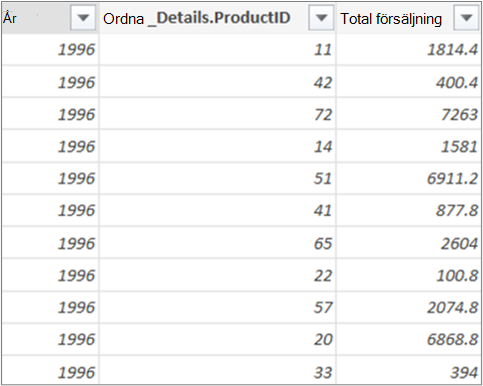This screenshot has width=483, height=386.
Task: Select the 400.4 sales cell
Action: point(409,82)
